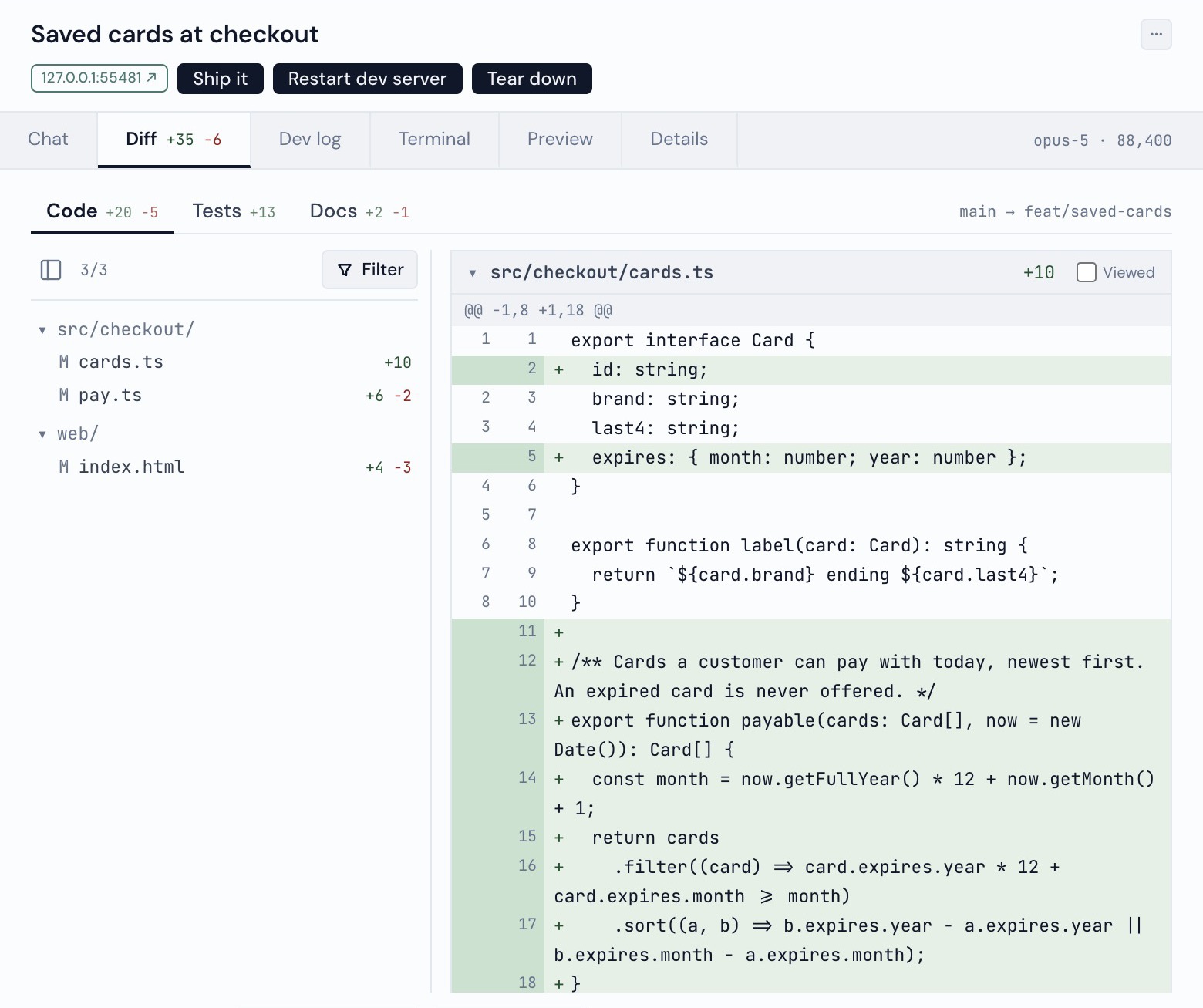Screen dimensions: 1203x1008
Task: Click the added line 'id: string;'
Action: 811,369
